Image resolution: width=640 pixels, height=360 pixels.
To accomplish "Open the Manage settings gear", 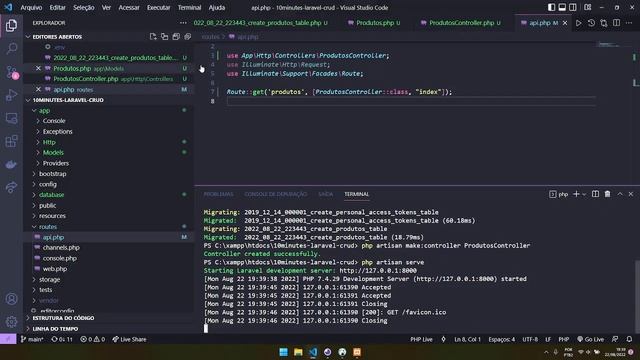I will [11, 322].
